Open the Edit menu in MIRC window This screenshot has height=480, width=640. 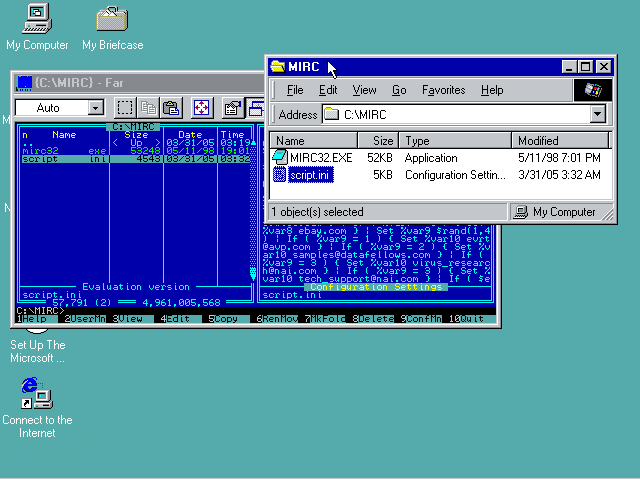pyautogui.click(x=328, y=90)
